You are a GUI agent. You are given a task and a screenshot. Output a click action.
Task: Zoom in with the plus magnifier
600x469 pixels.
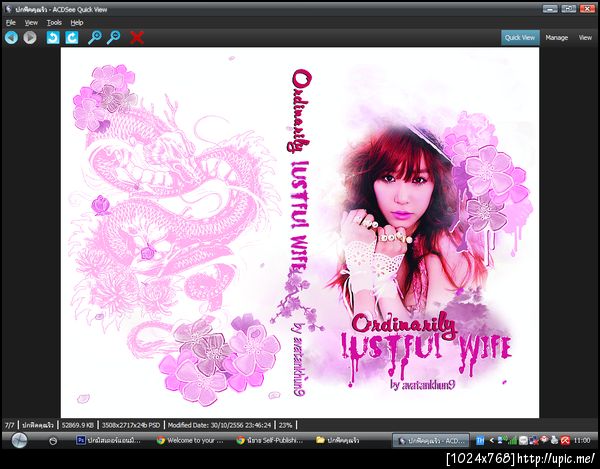click(x=95, y=37)
